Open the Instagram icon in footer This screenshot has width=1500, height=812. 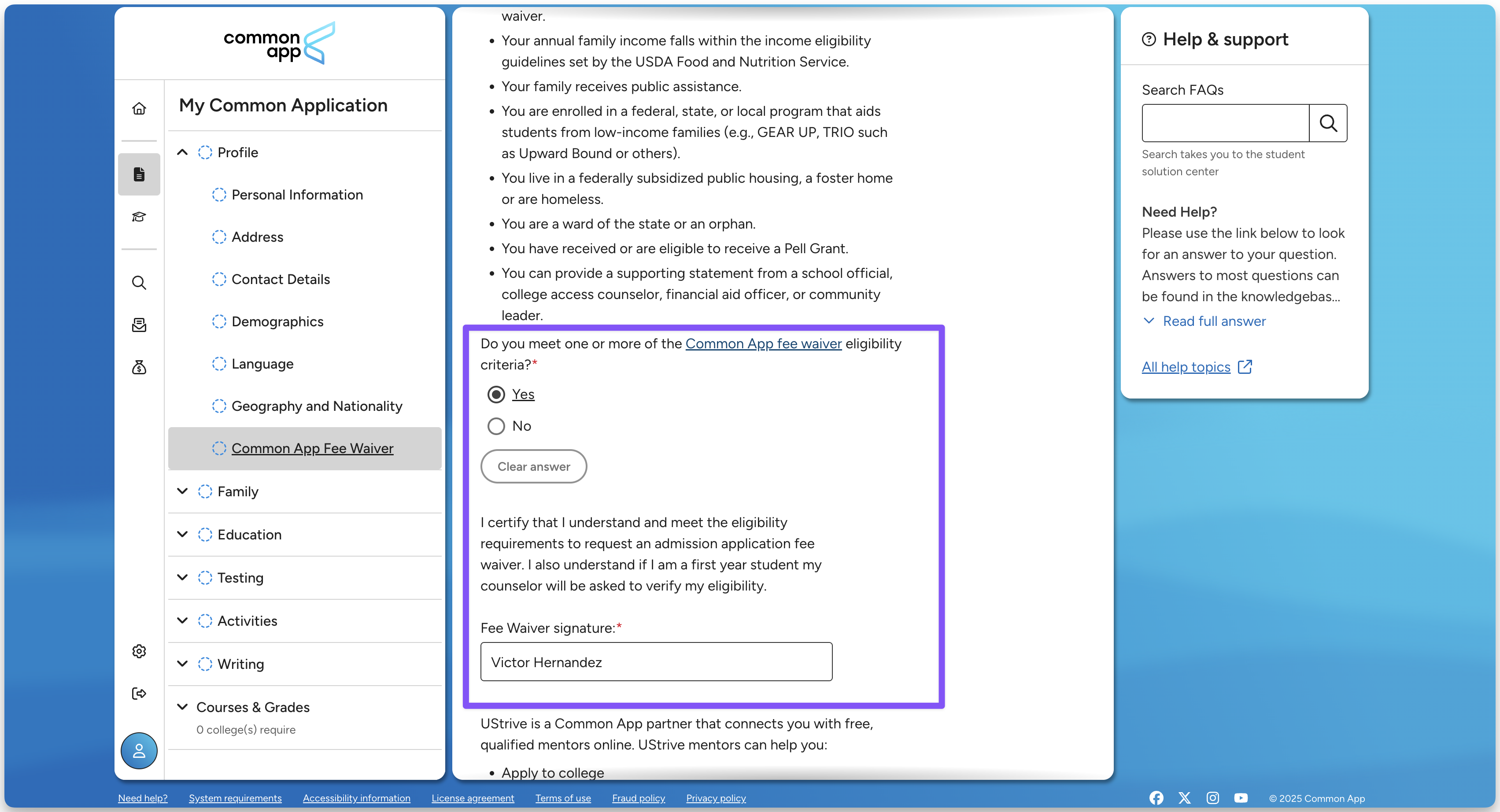click(1213, 798)
